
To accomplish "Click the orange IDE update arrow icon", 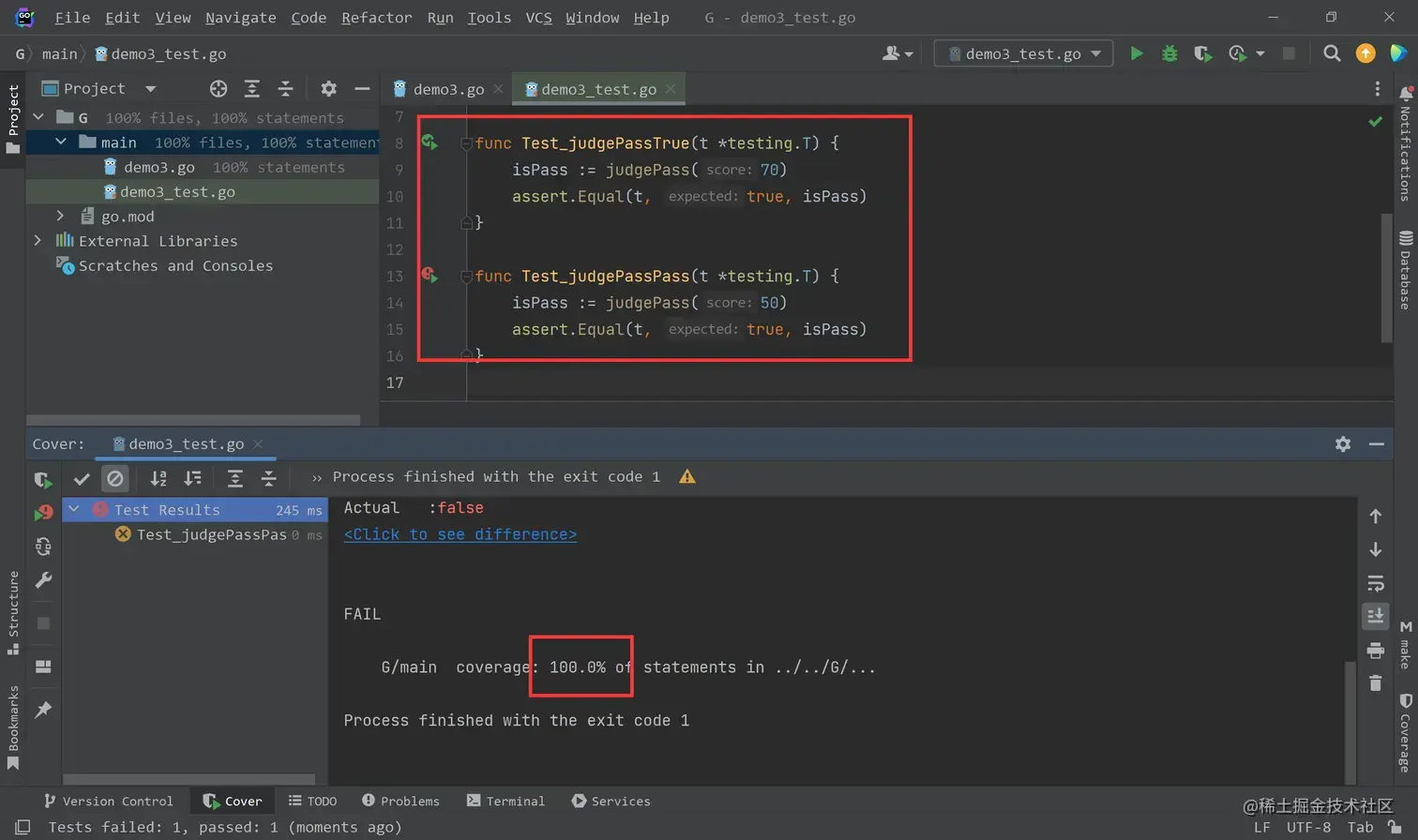I will 1365,53.
